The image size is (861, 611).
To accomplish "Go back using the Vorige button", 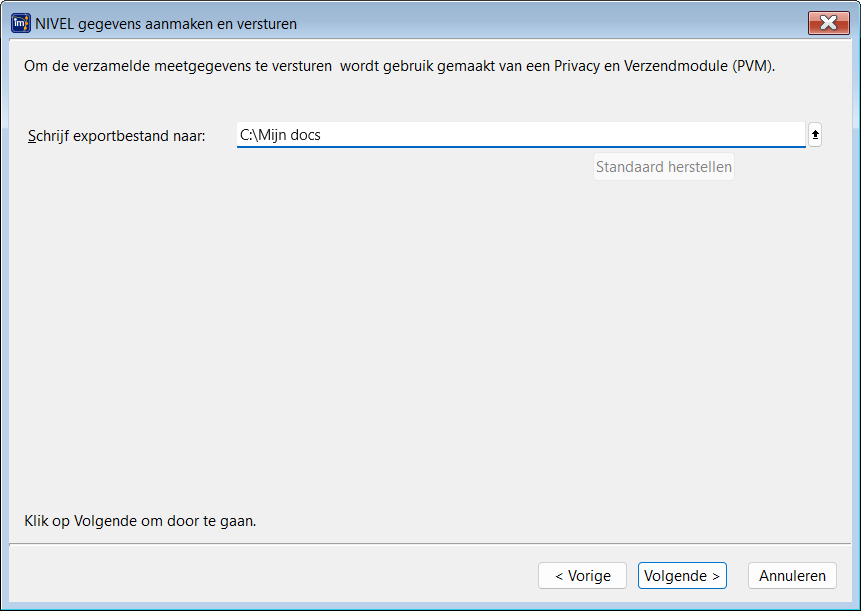I will point(582,576).
